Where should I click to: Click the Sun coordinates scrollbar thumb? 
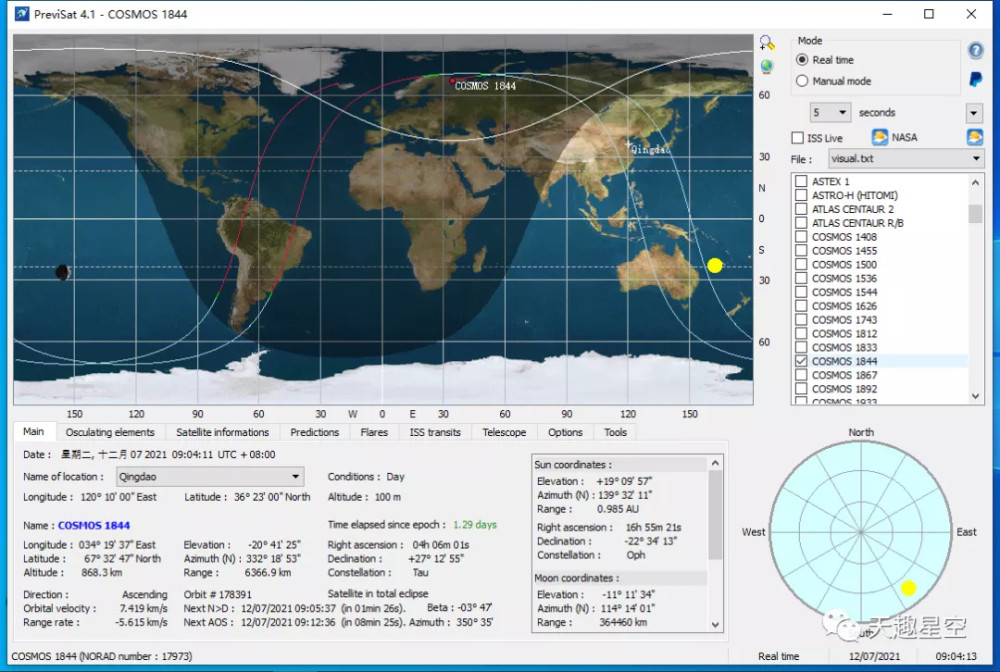pos(715,515)
